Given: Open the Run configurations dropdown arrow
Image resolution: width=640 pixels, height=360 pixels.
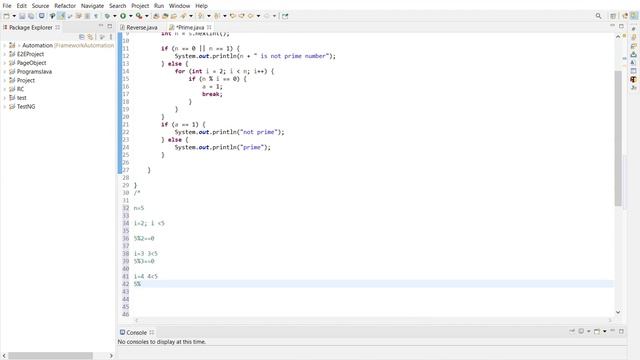Looking at the screenshot, I should tap(131, 16).
